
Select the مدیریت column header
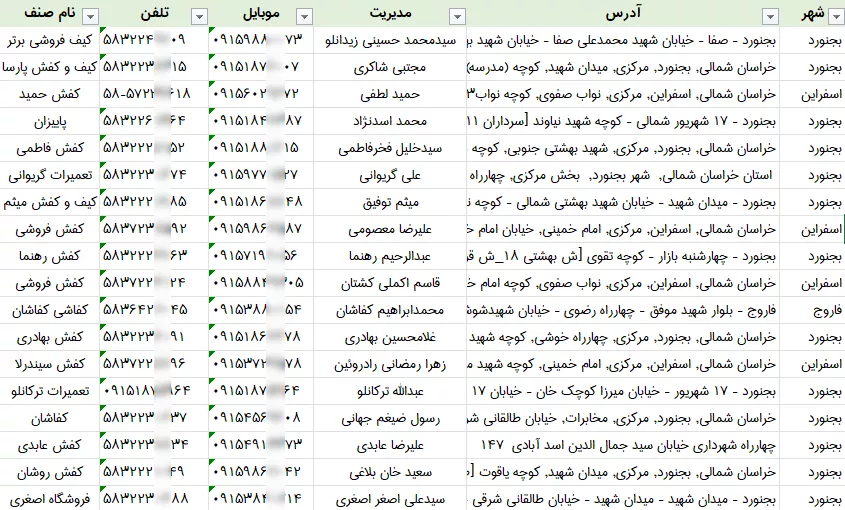[390, 13]
